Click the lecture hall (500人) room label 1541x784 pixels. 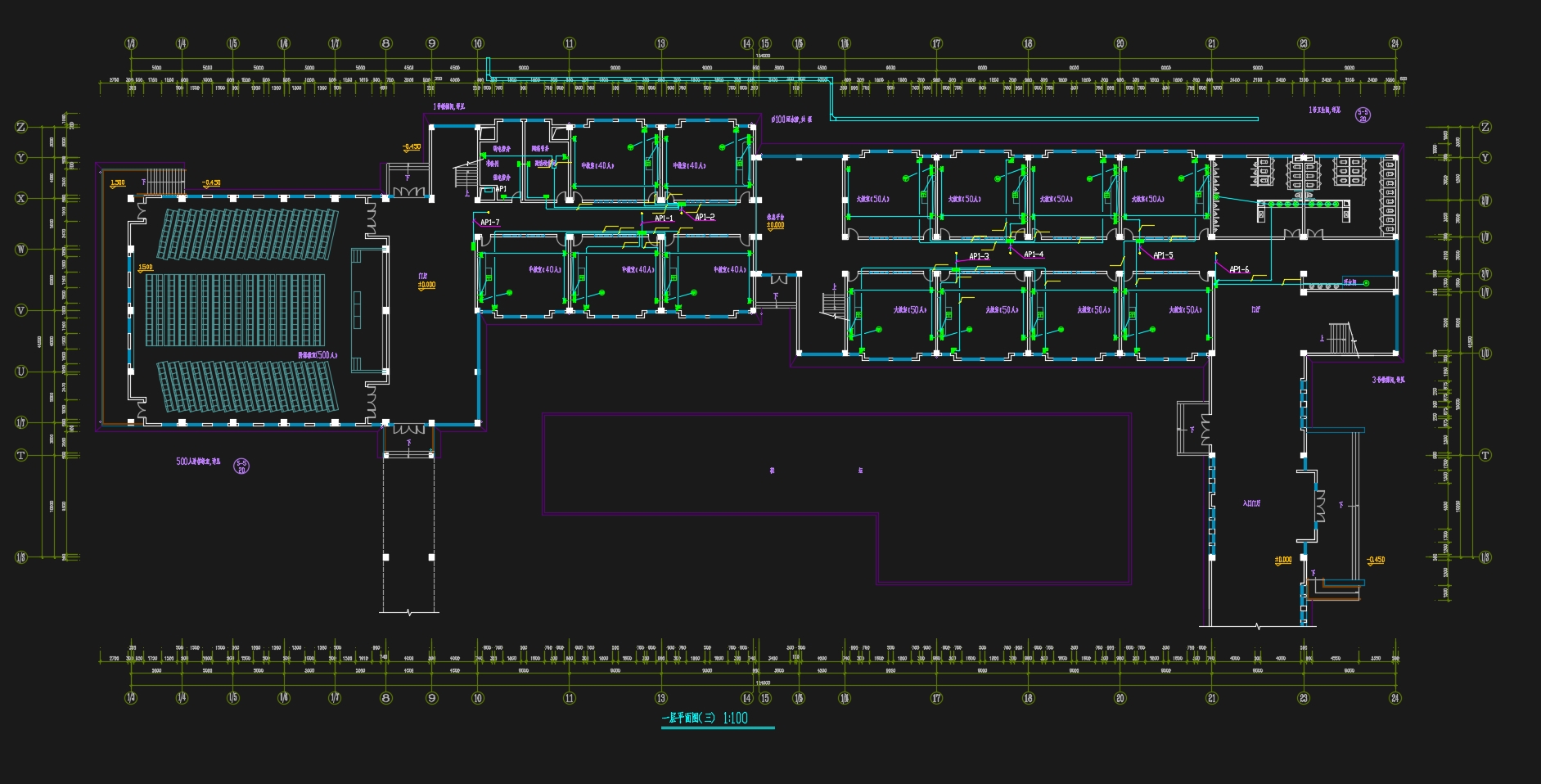[318, 355]
